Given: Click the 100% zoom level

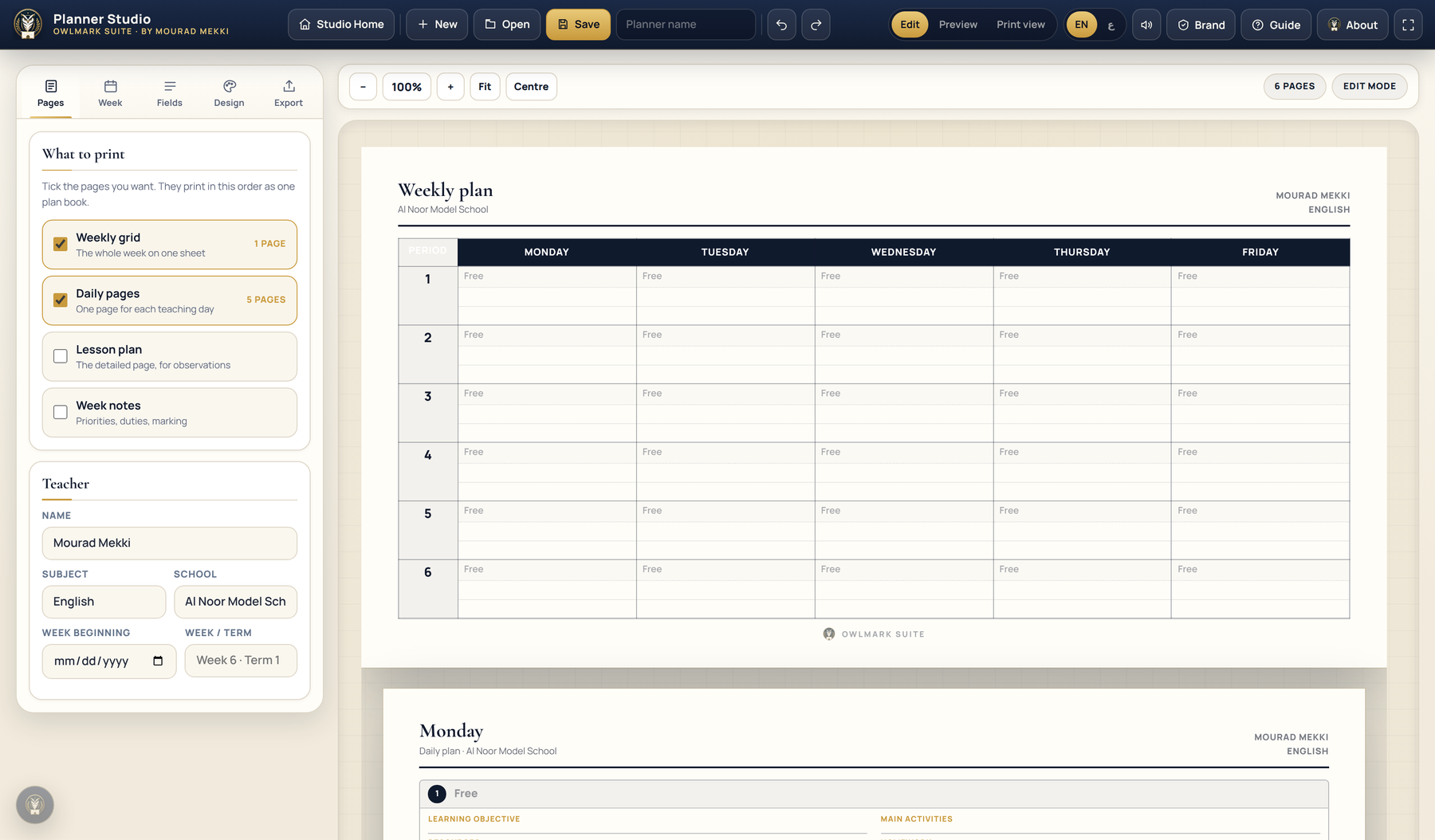Looking at the screenshot, I should coord(407,87).
